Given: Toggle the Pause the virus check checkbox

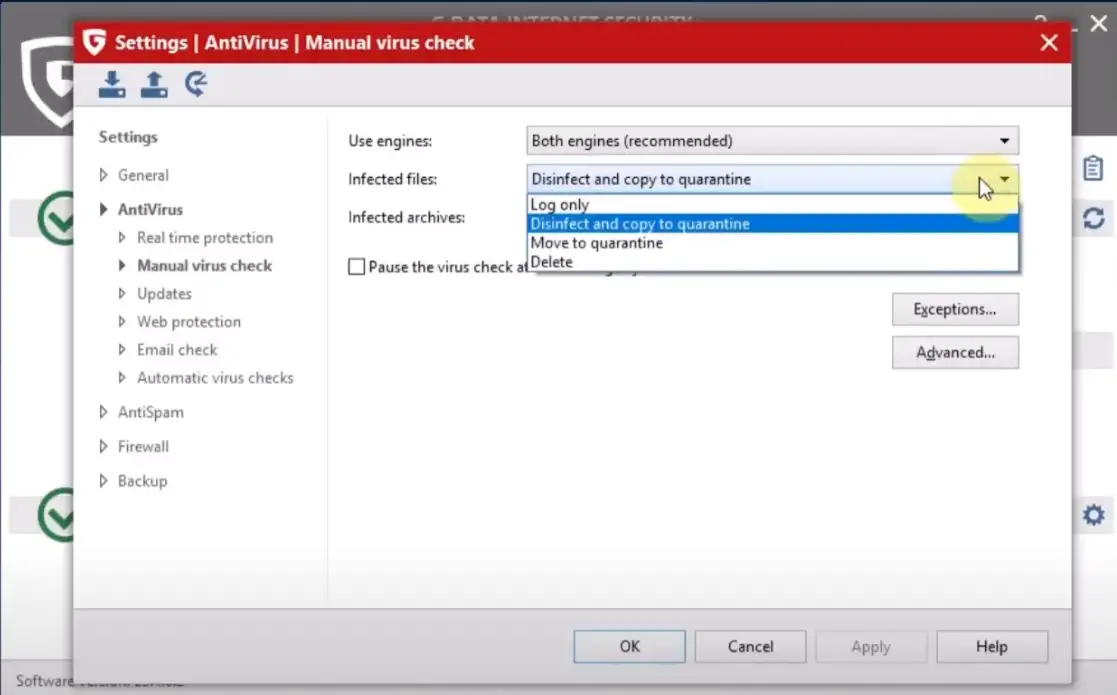Looking at the screenshot, I should pos(356,267).
